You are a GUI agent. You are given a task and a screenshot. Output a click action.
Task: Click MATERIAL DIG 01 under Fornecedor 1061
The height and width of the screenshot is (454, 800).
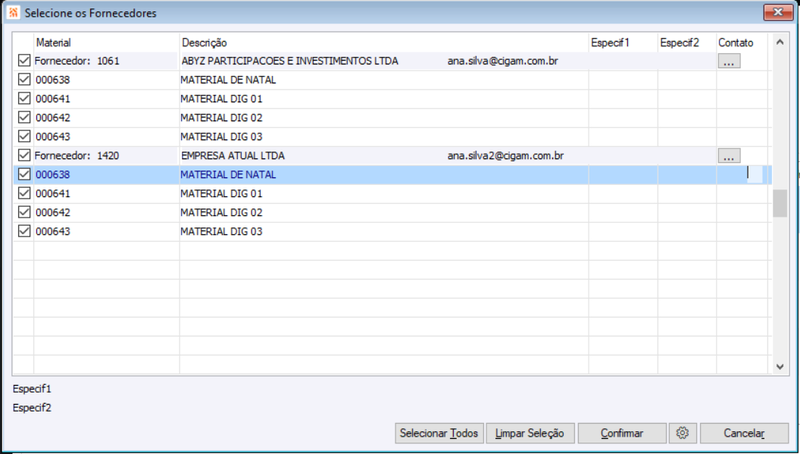[x=221, y=98]
